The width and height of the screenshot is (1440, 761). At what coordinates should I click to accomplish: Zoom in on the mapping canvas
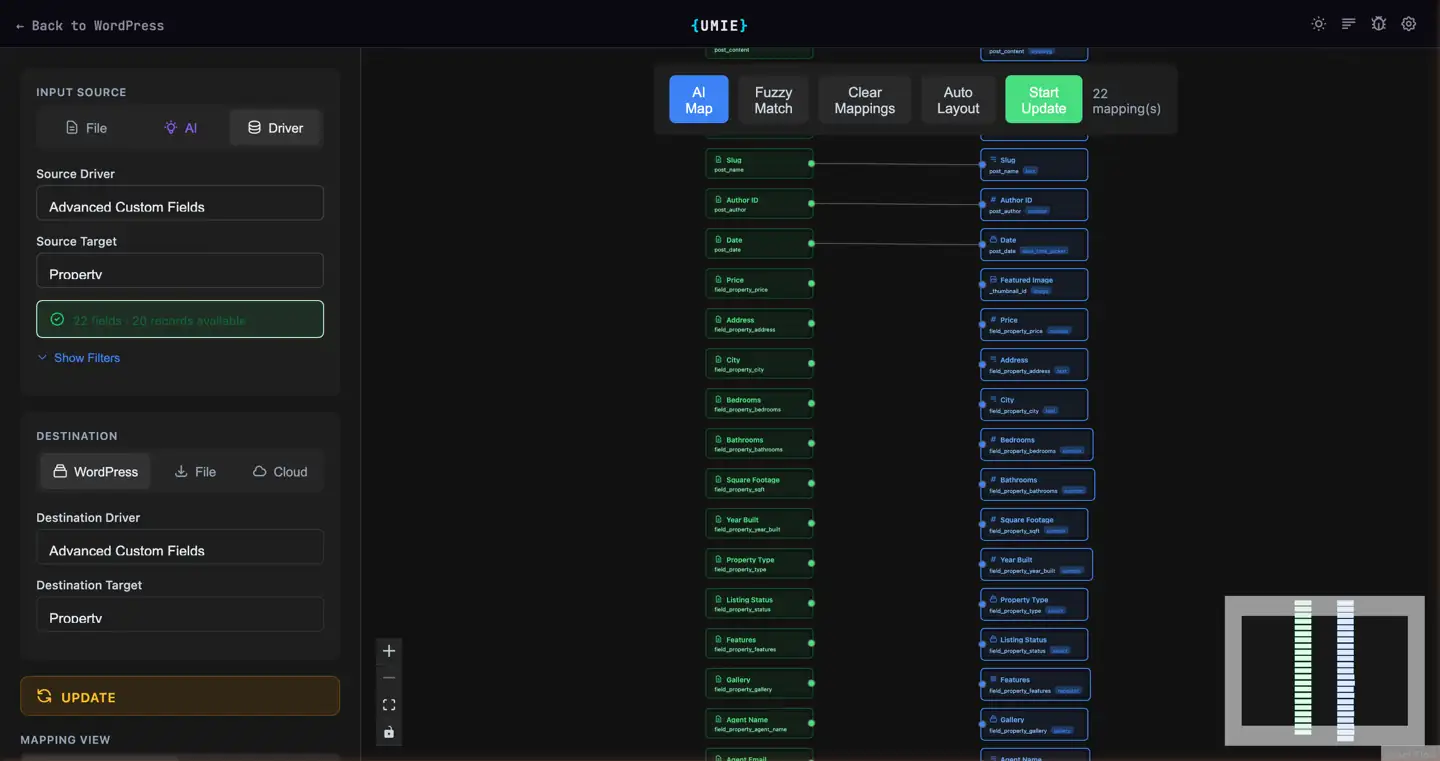[x=389, y=651]
